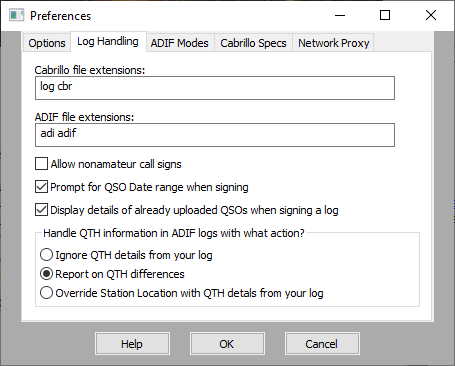Image resolution: width=455 pixels, height=366 pixels.
Task: Switch to the Network Proxy tab
Action: [x=333, y=43]
